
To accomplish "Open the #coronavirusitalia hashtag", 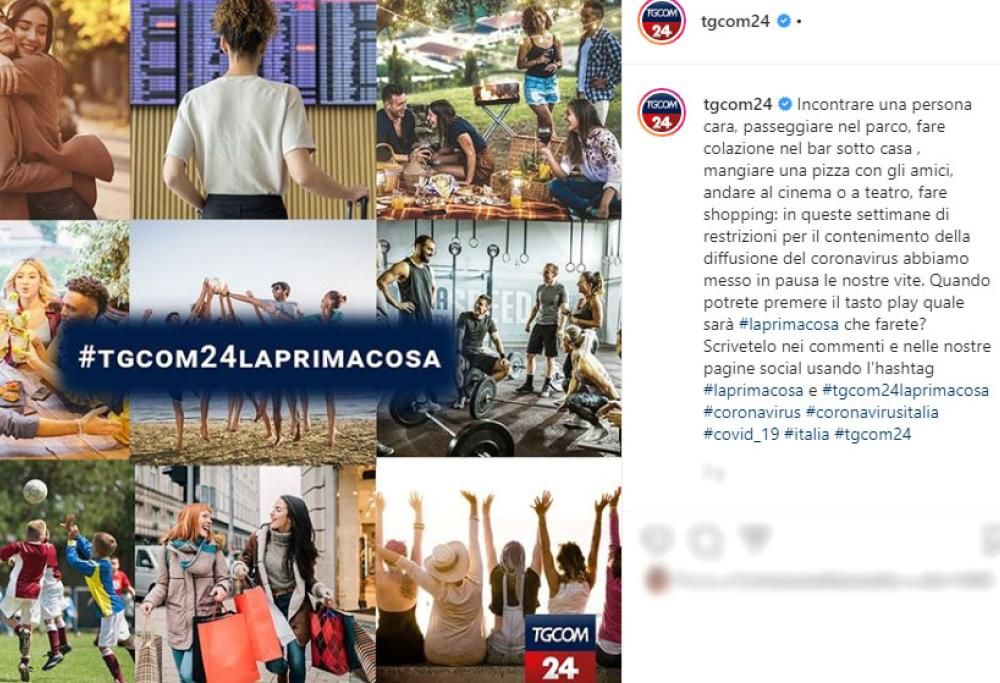I will (x=872, y=412).
